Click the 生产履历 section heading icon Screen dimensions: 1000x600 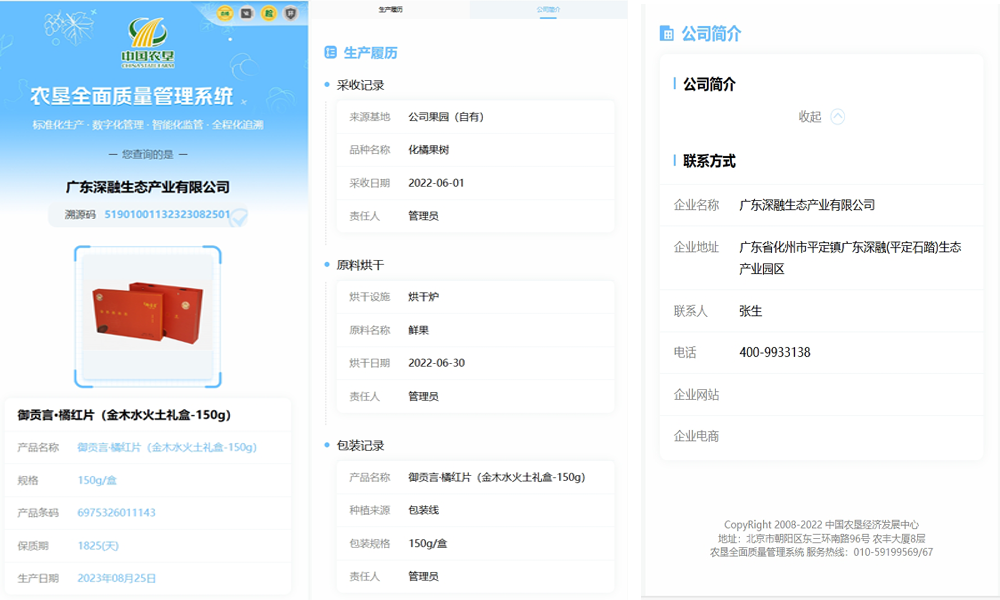330,52
